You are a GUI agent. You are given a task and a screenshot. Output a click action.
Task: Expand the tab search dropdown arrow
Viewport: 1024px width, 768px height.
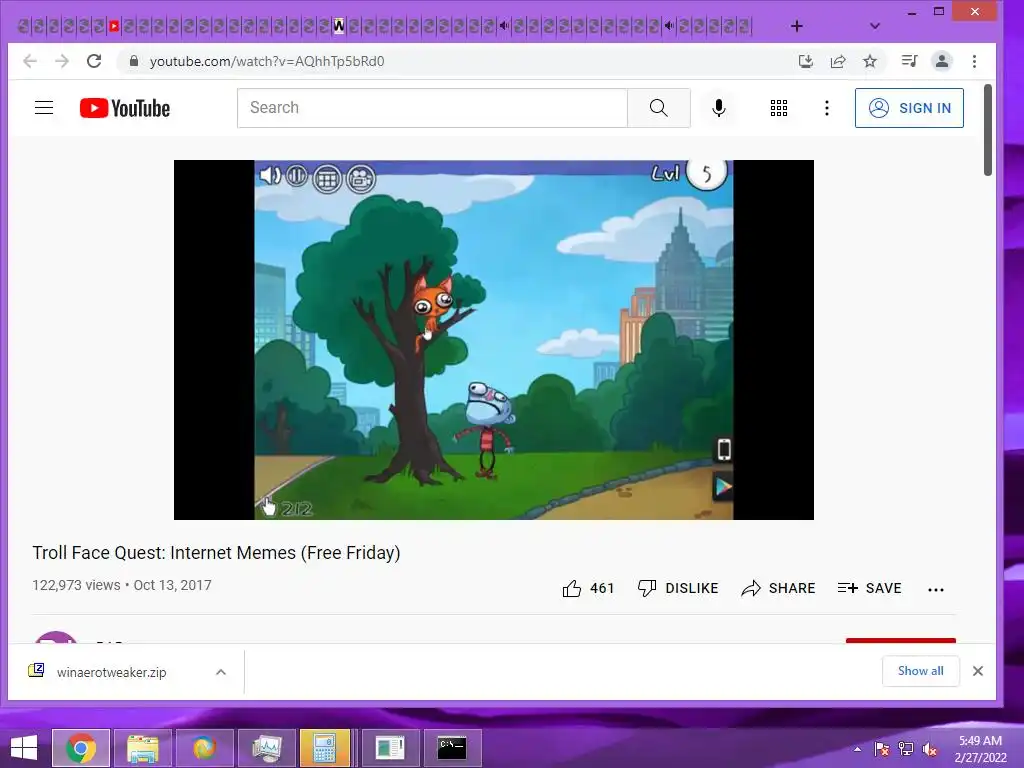click(875, 26)
